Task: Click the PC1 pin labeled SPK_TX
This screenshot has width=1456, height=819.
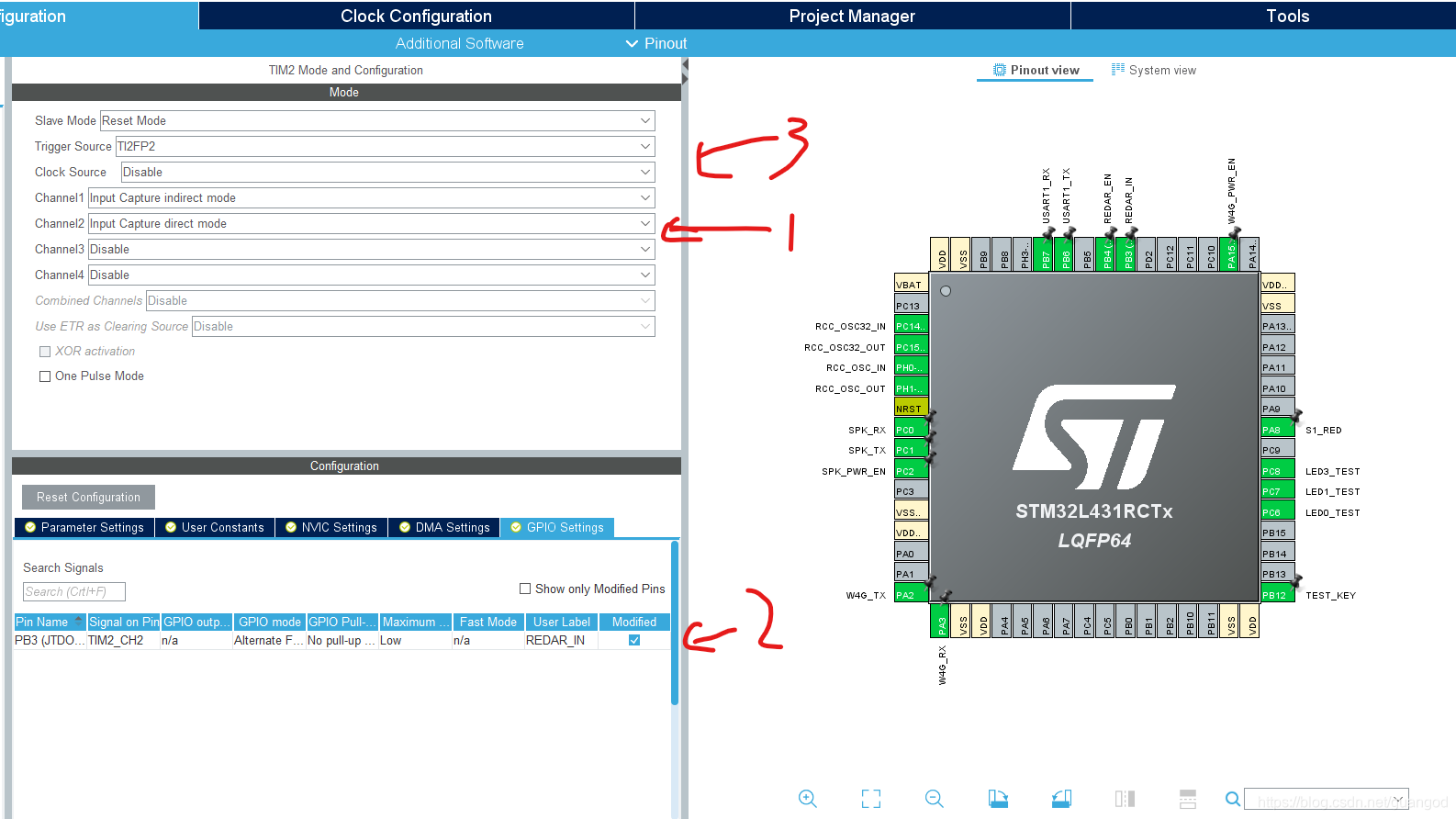Action: coord(911,450)
